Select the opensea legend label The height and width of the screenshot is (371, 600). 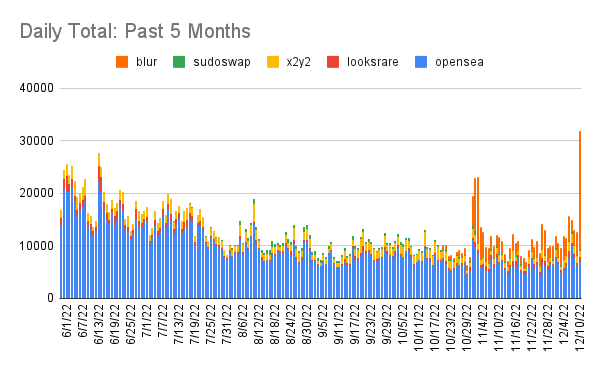tap(459, 62)
